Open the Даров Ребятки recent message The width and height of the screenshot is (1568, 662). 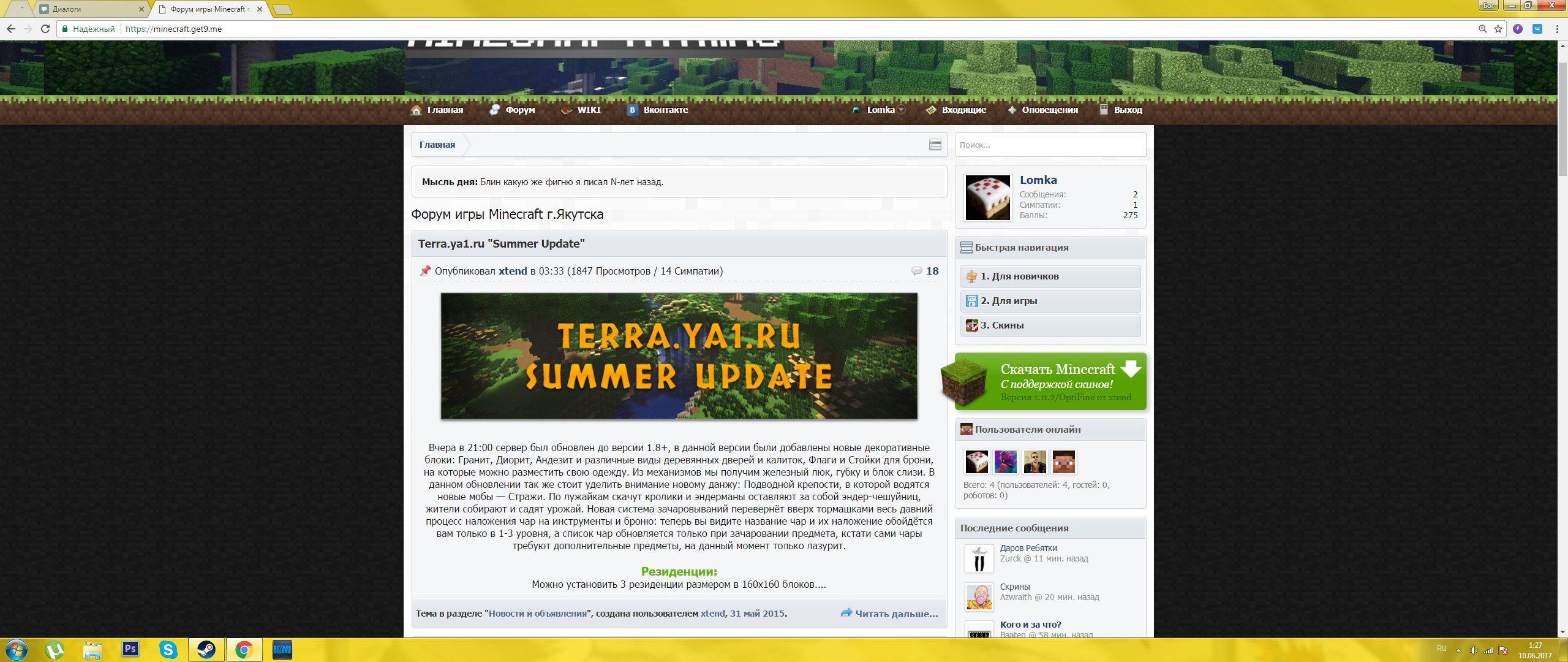(1028, 548)
